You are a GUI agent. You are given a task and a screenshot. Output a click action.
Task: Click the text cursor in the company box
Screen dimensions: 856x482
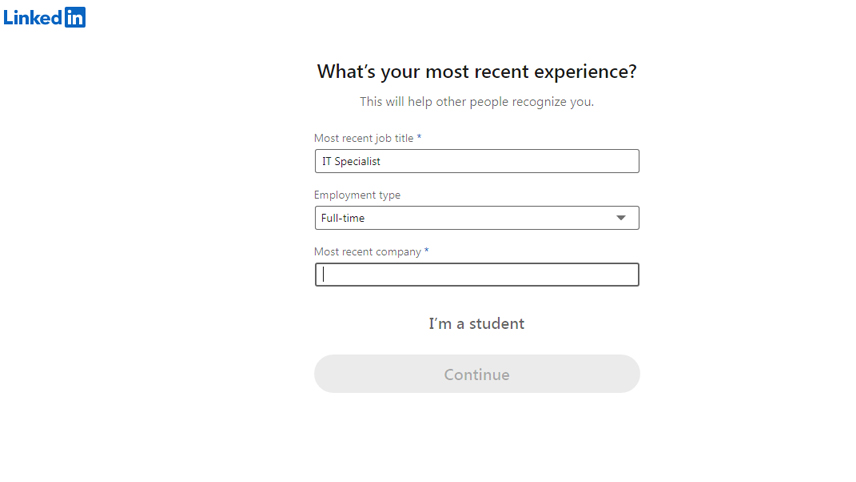coord(323,275)
